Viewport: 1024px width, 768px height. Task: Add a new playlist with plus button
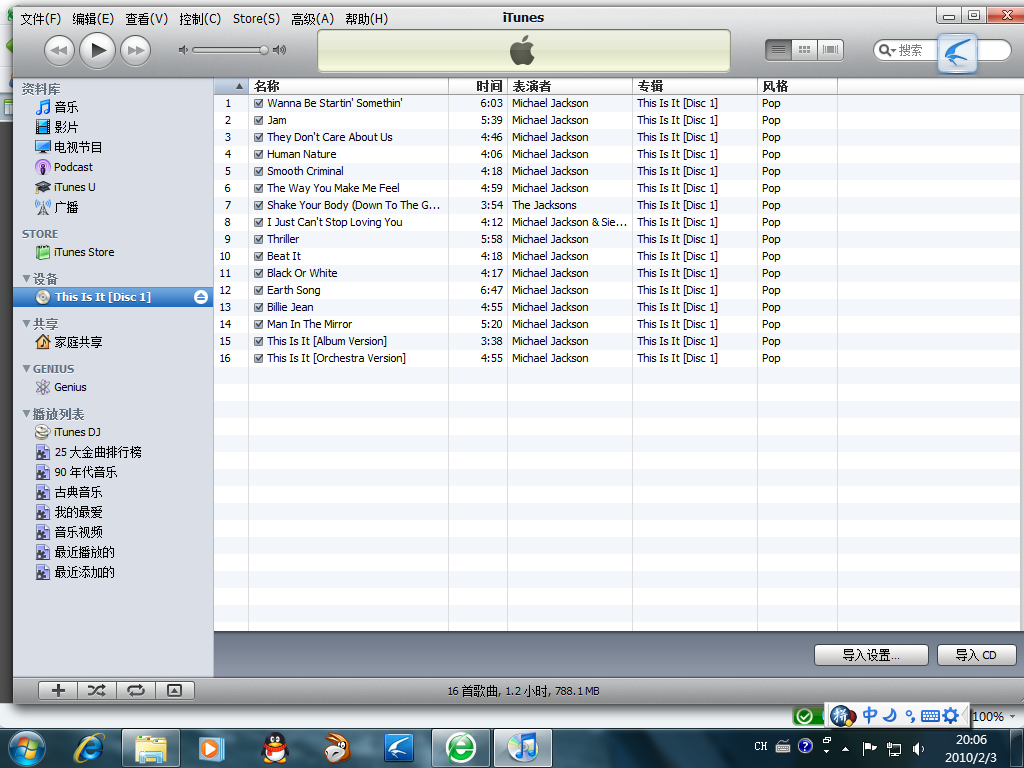[x=58, y=690]
